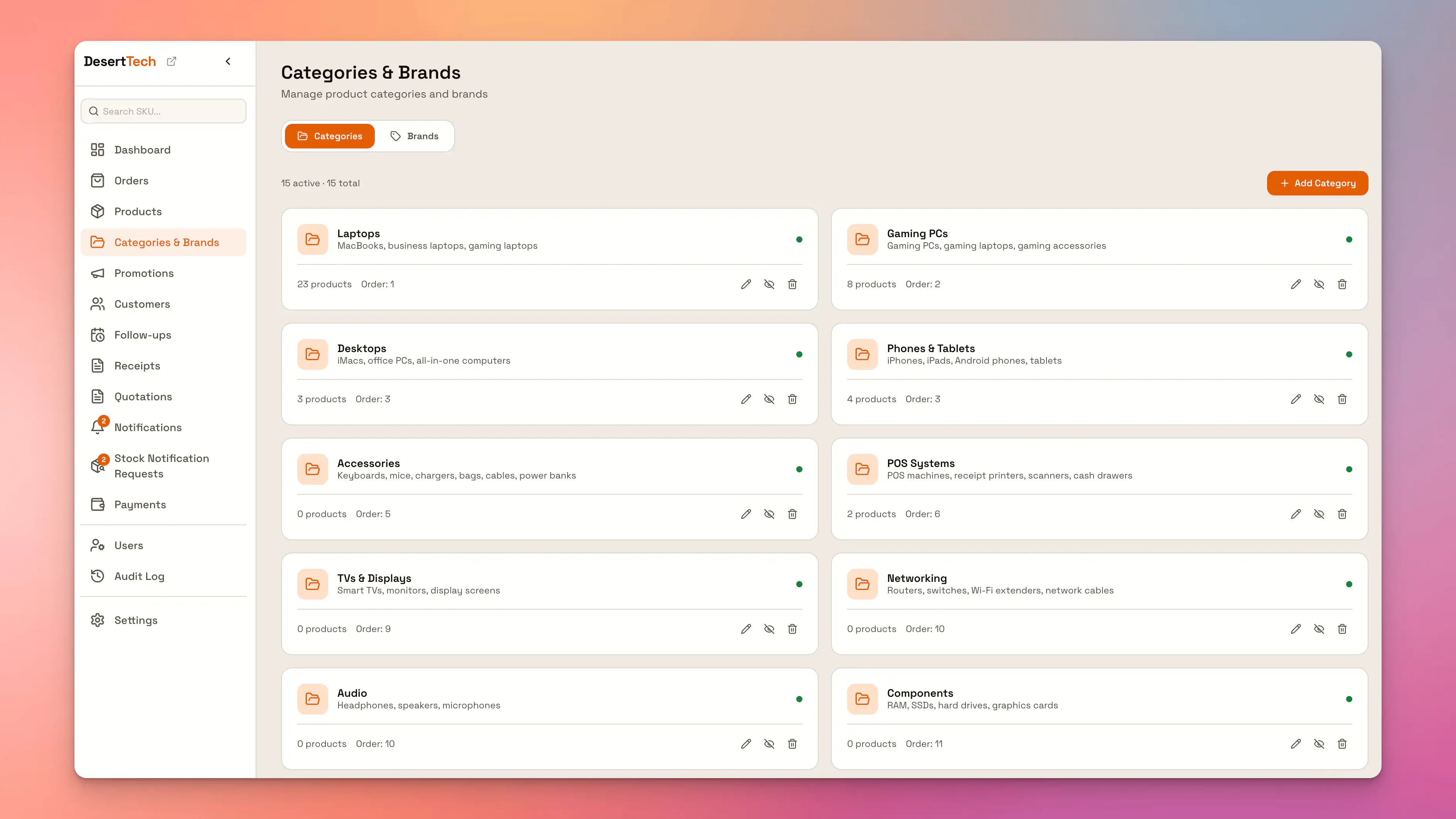Delete the Laptops category
1456x819 pixels.
point(792,284)
